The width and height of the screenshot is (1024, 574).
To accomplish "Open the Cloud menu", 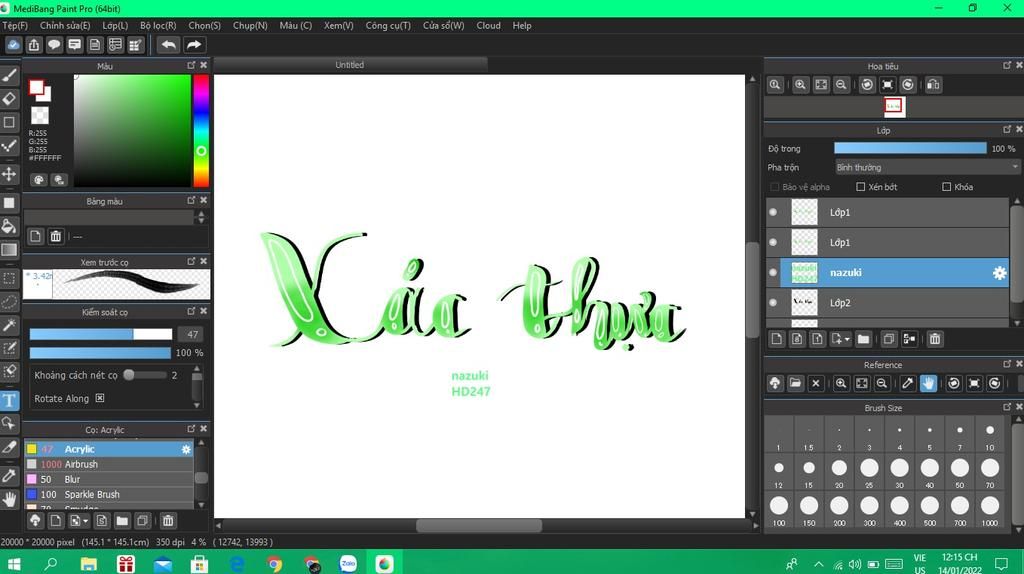I will click(488, 25).
